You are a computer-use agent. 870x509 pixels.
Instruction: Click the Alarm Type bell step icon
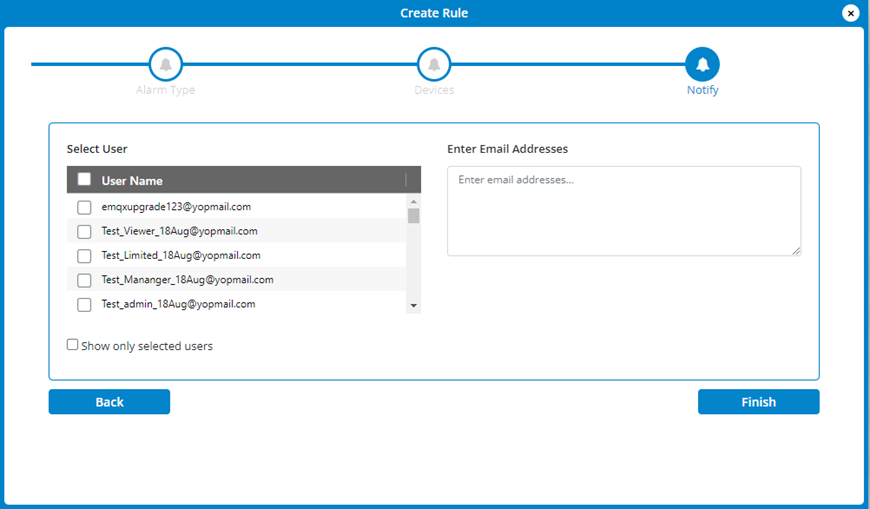[165, 64]
